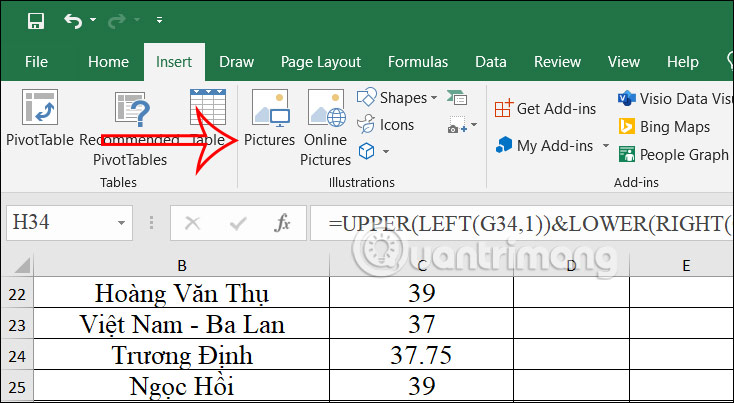The image size is (734, 403).
Task: Select cell C22 showing 39
Action: coord(422,293)
